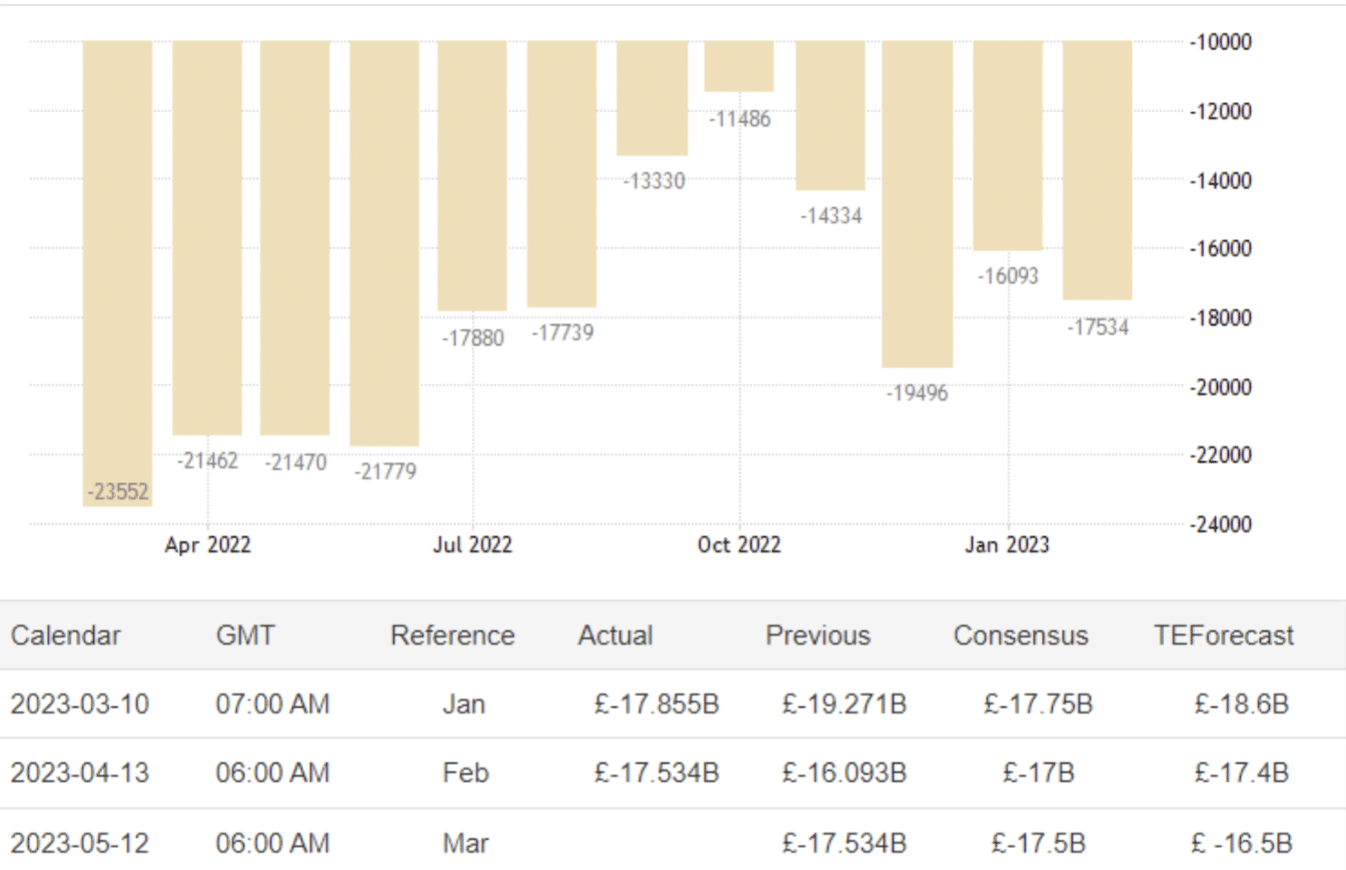Select the chart bar valued -13330
Screen dimensions: 1346x870
[x=651, y=98]
